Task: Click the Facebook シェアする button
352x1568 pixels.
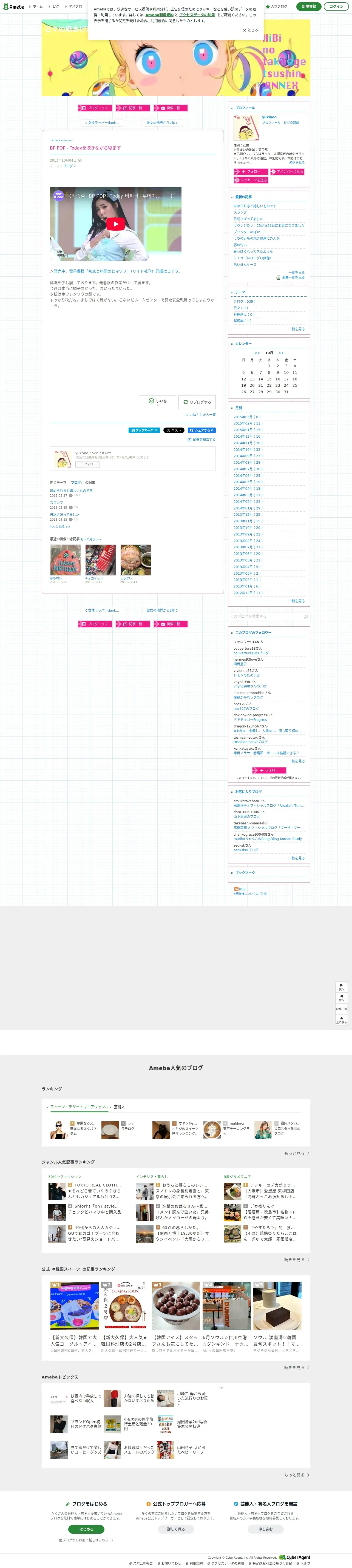Action: click(x=201, y=430)
